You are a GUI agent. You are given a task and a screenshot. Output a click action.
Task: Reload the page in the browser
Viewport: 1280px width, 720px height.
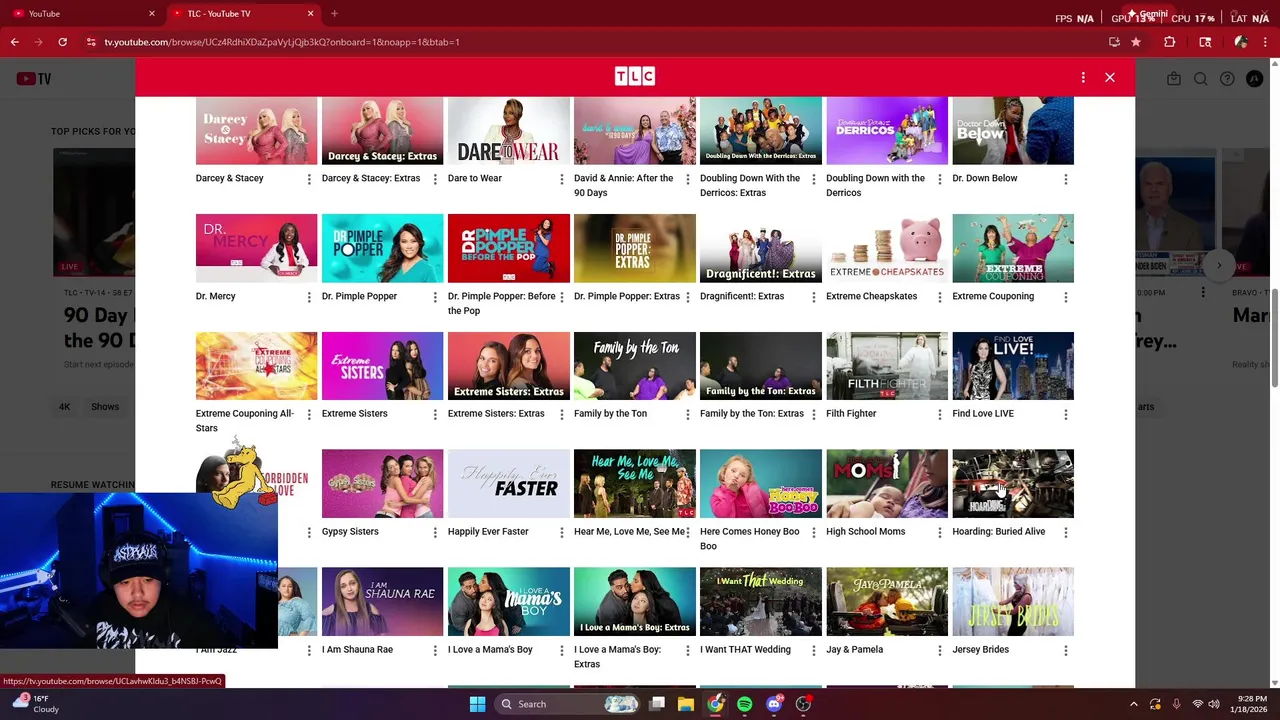coord(62,42)
